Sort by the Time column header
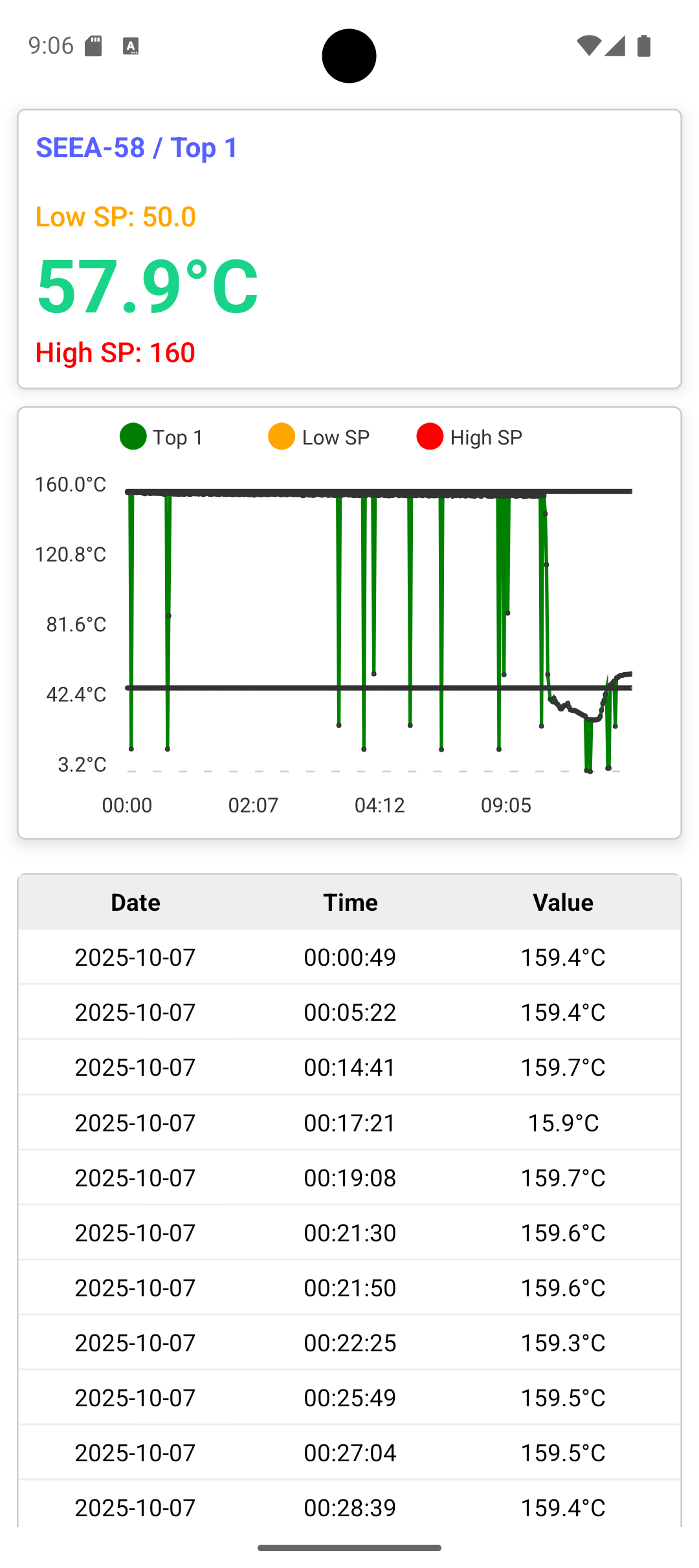The image size is (699, 1568). pos(350,902)
